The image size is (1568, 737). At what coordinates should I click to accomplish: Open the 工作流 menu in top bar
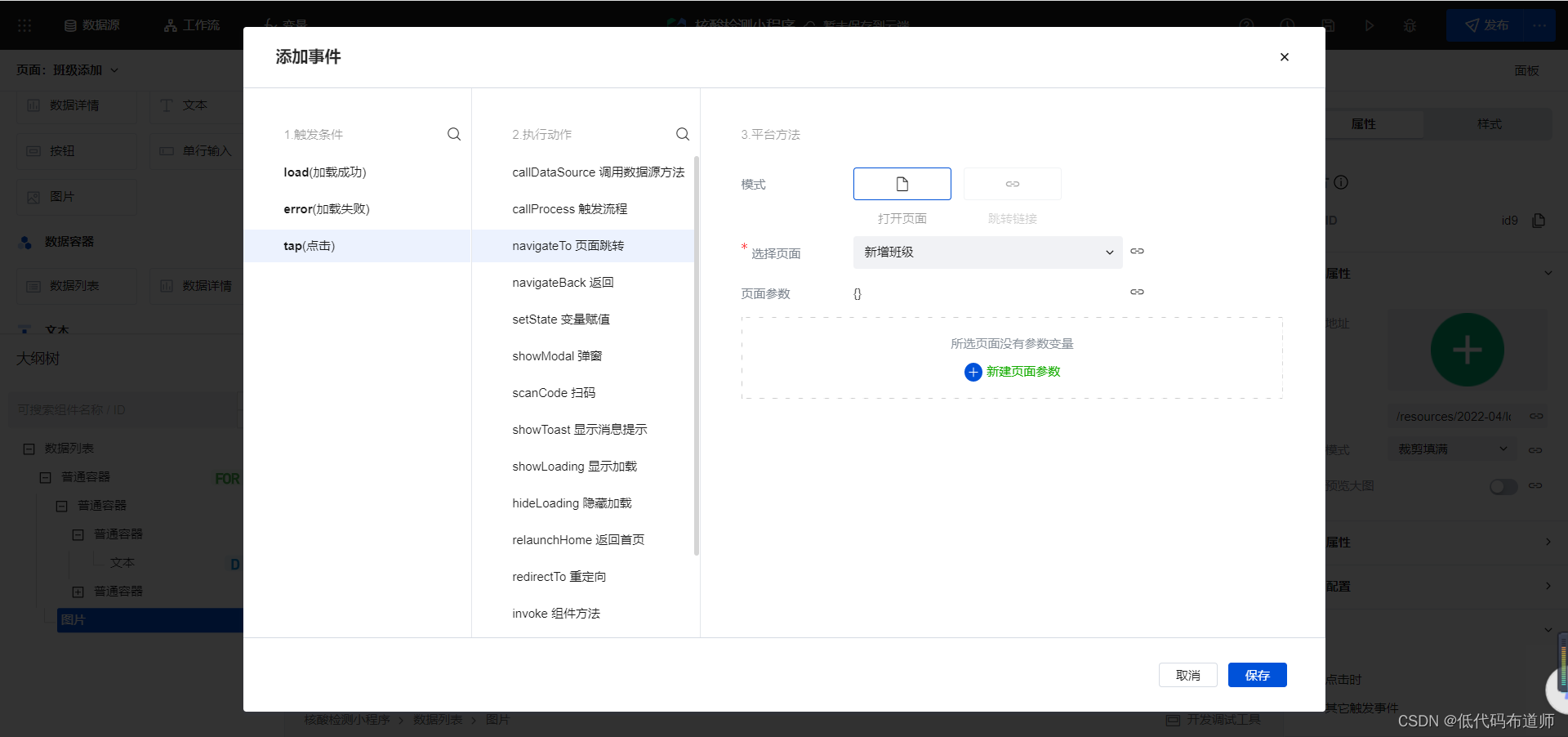tap(192, 25)
